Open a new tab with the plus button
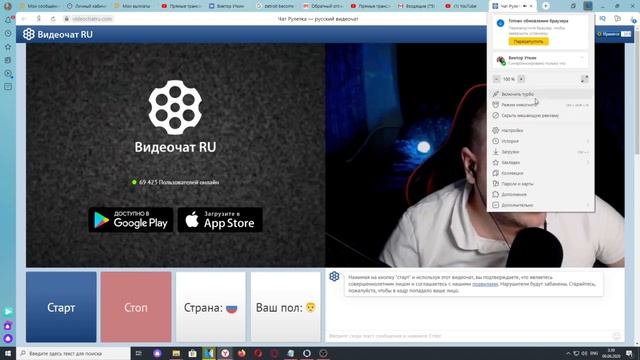The width and height of the screenshot is (640, 360). pyautogui.click(x=546, y=6)
